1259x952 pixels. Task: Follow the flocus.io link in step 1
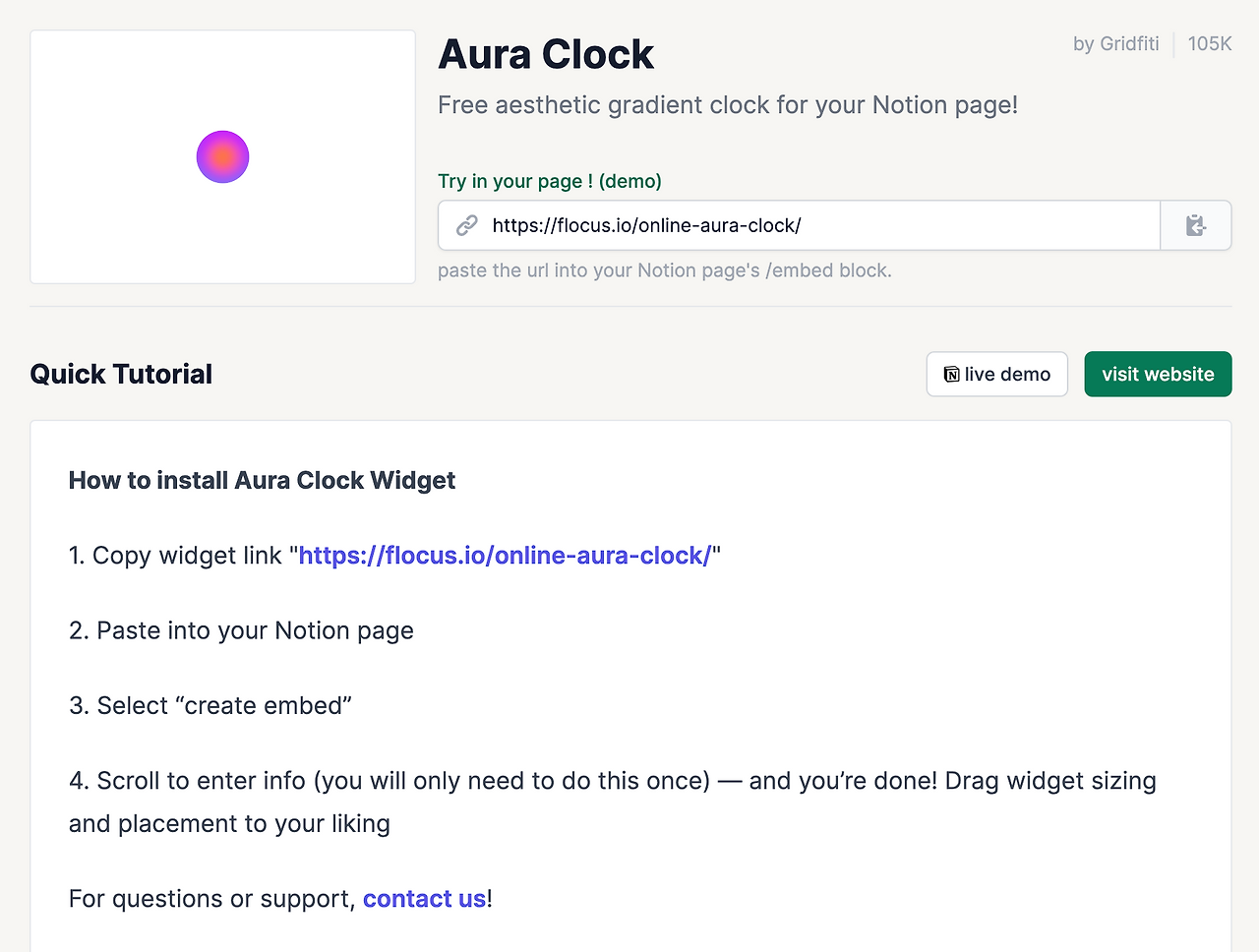click(505, 556)
